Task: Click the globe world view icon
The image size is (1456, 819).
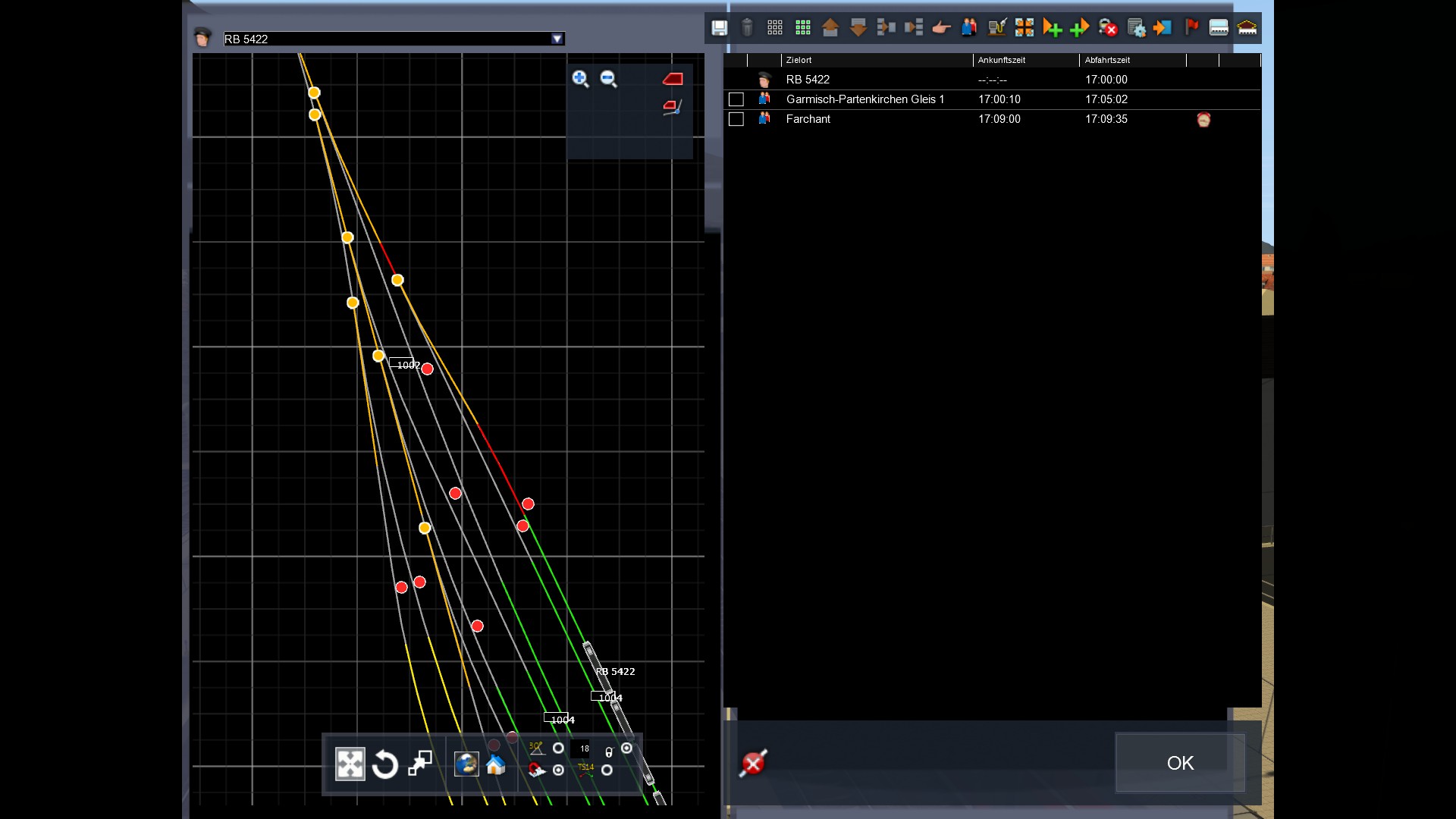Action: tap(466, 764)
